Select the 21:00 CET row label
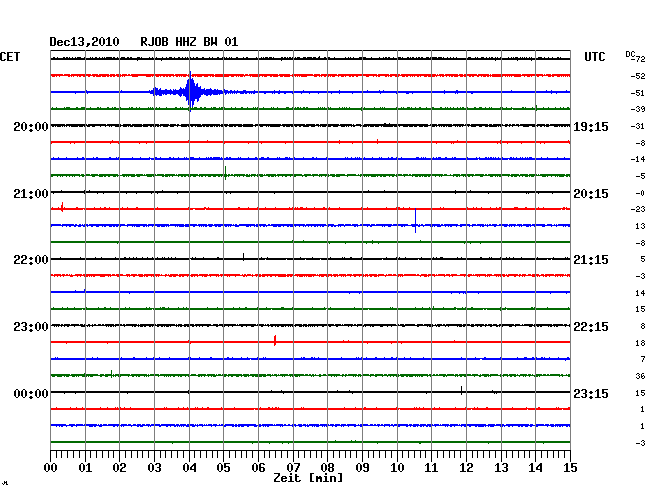Image resolution: width=650 pixels, height=494 pixels. click(31, 194)
